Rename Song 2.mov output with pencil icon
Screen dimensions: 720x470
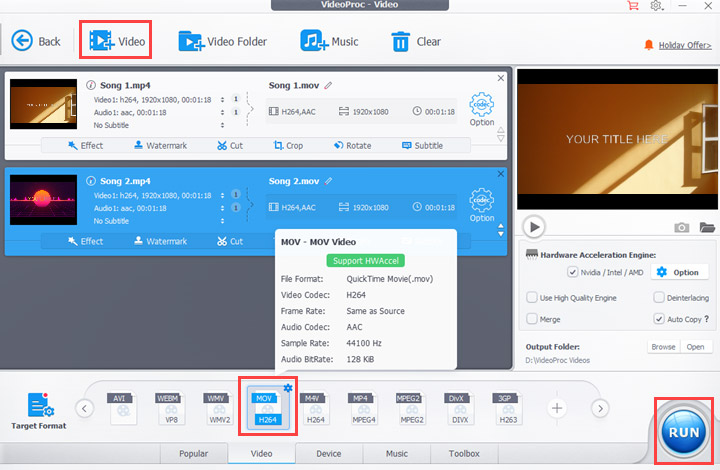328,181
